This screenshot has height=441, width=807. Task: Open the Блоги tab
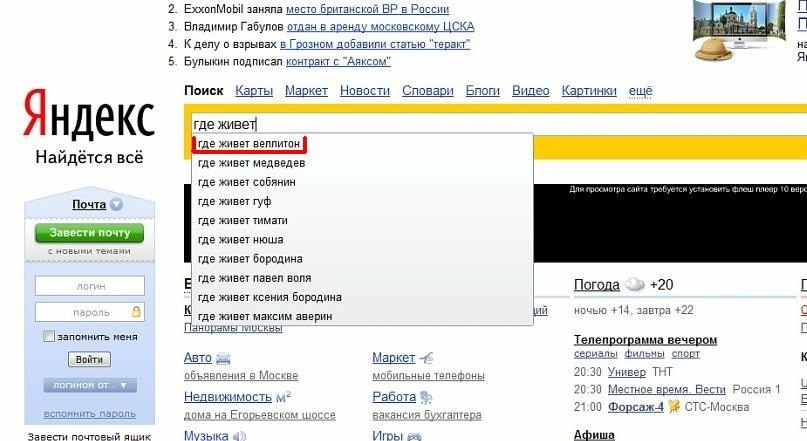483,91
